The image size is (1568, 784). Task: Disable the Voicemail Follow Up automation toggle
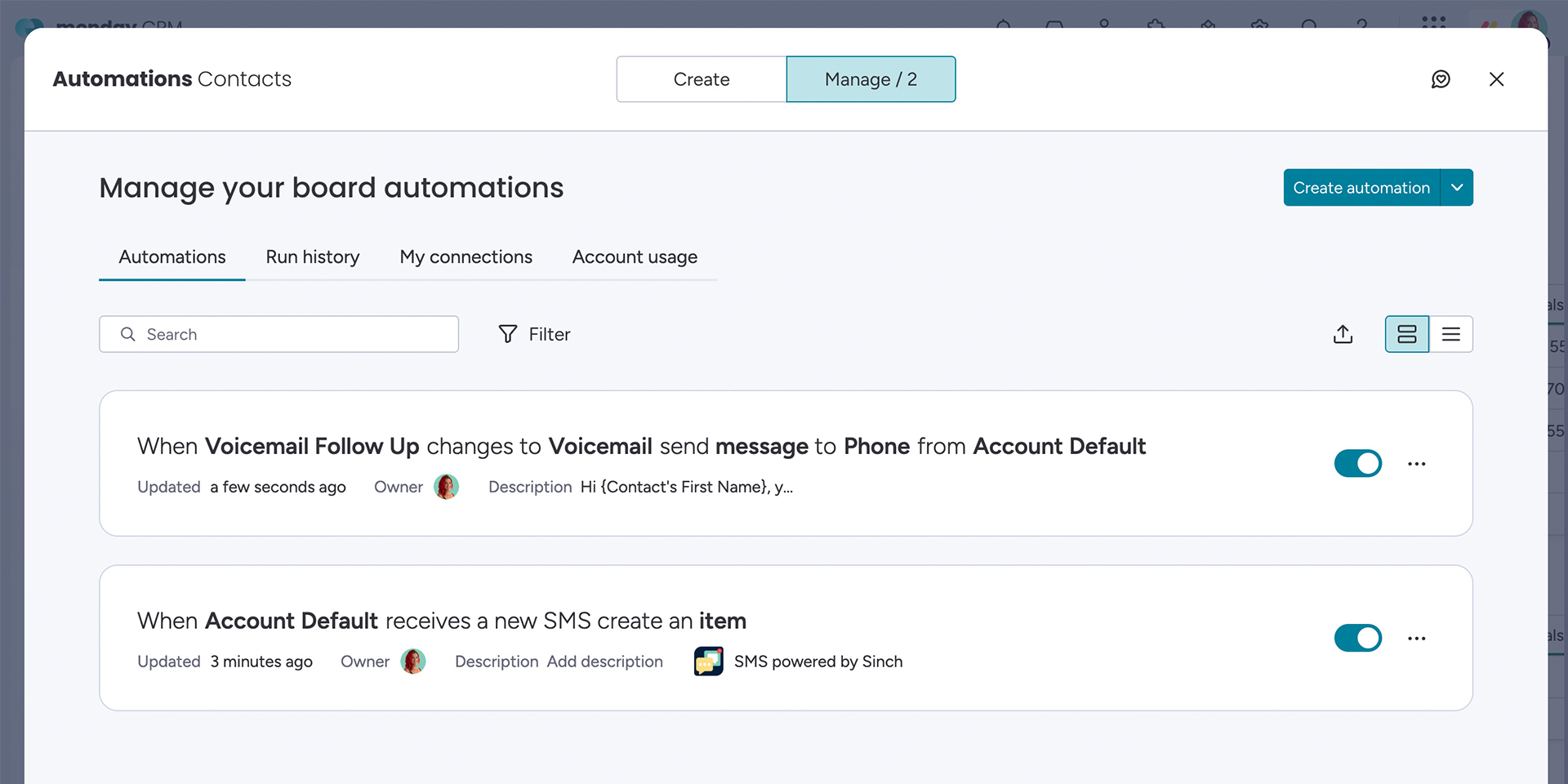[x=1357, y=464]
